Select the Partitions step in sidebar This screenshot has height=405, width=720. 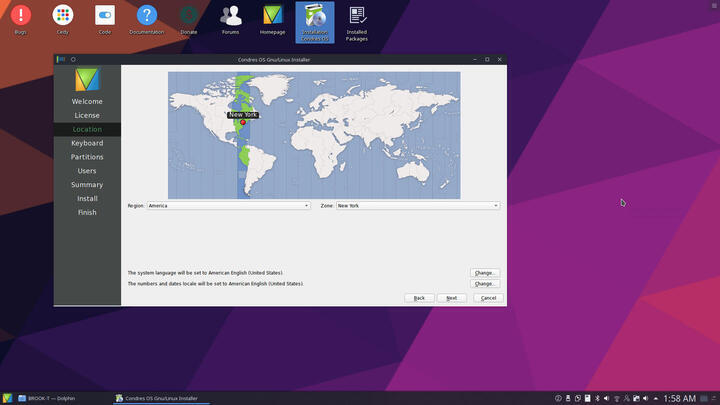pos(87,157)
